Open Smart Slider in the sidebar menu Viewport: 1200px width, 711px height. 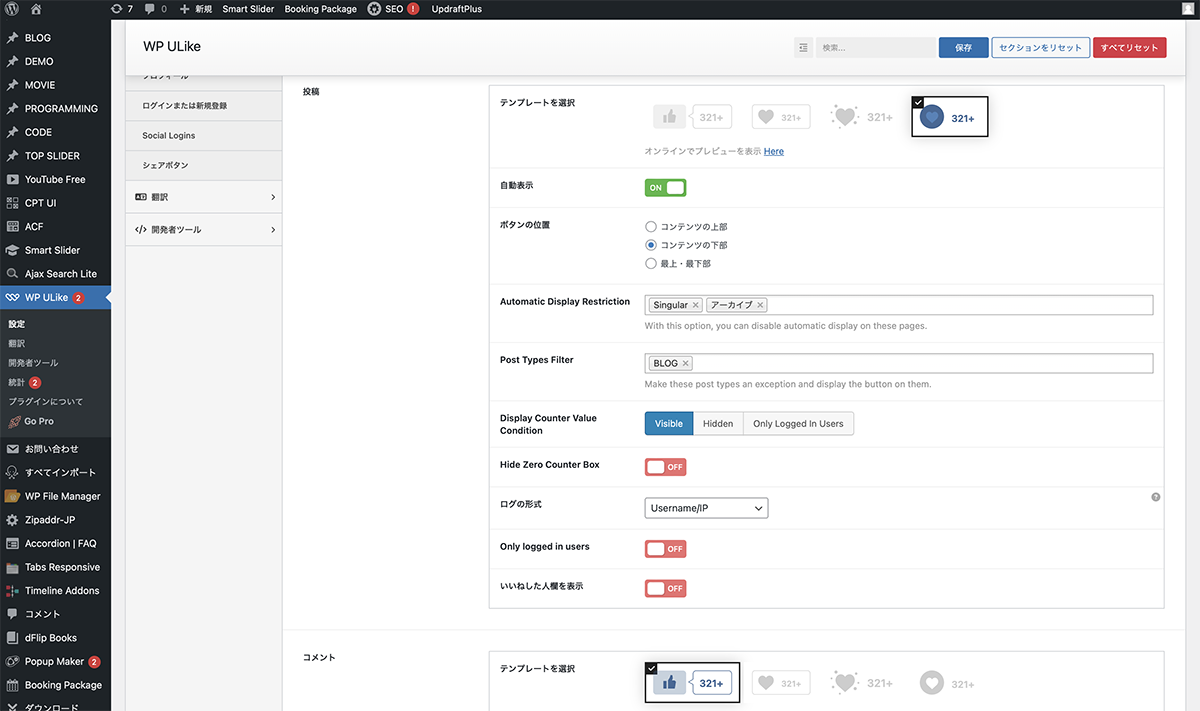pyautogui.click(x=52, y=250)
